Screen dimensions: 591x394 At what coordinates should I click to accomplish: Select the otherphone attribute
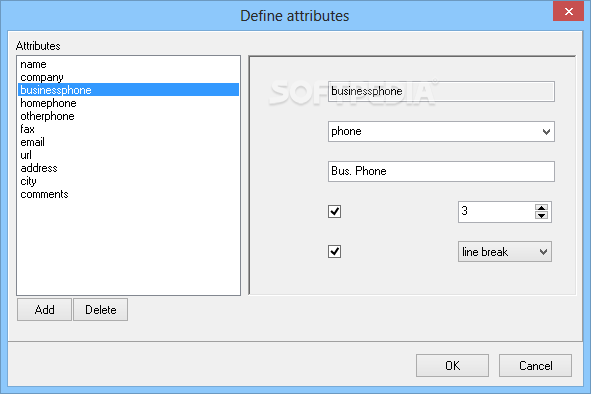[x=128, y=116]
